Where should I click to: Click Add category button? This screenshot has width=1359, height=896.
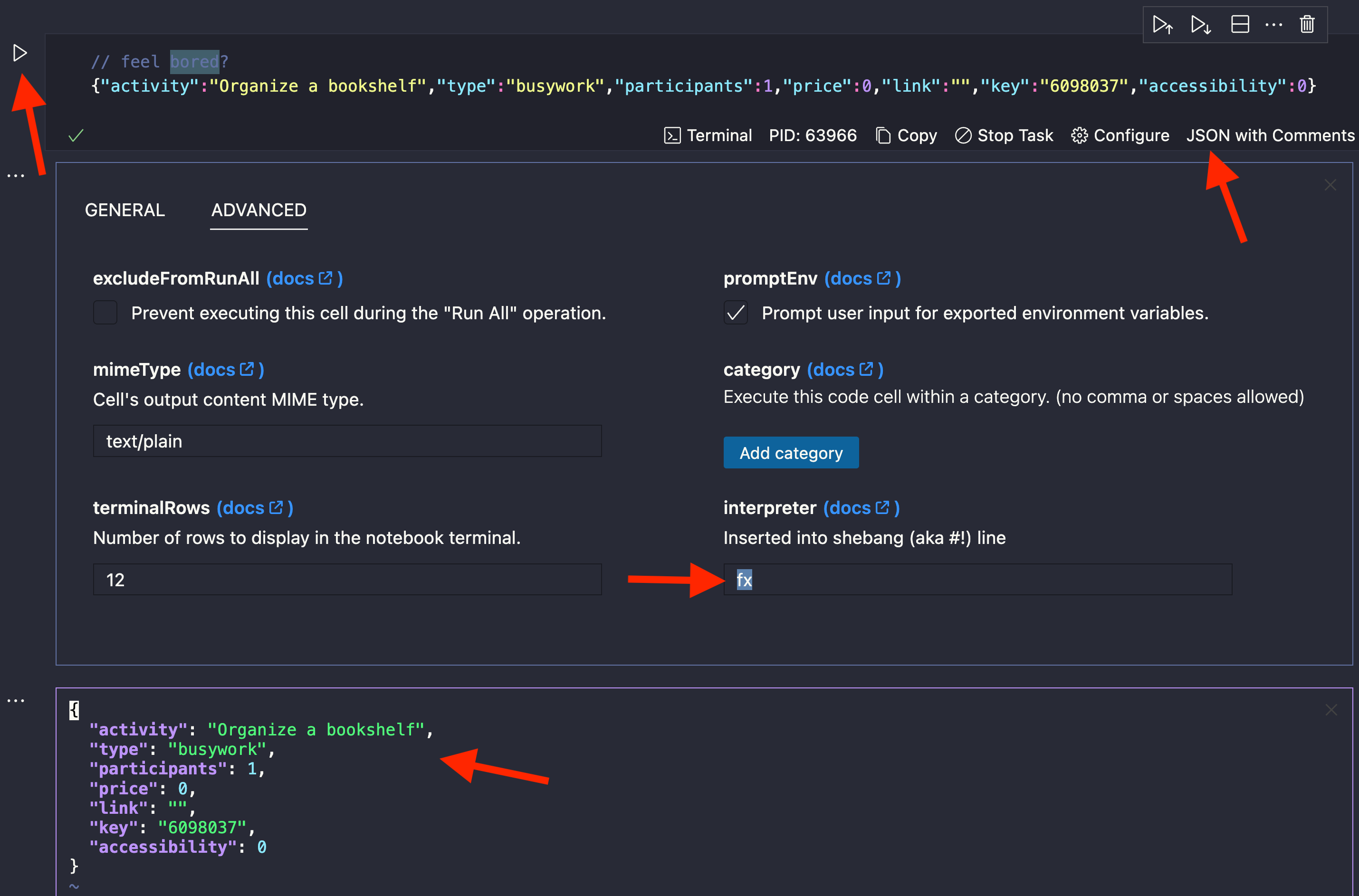(791, 453)
